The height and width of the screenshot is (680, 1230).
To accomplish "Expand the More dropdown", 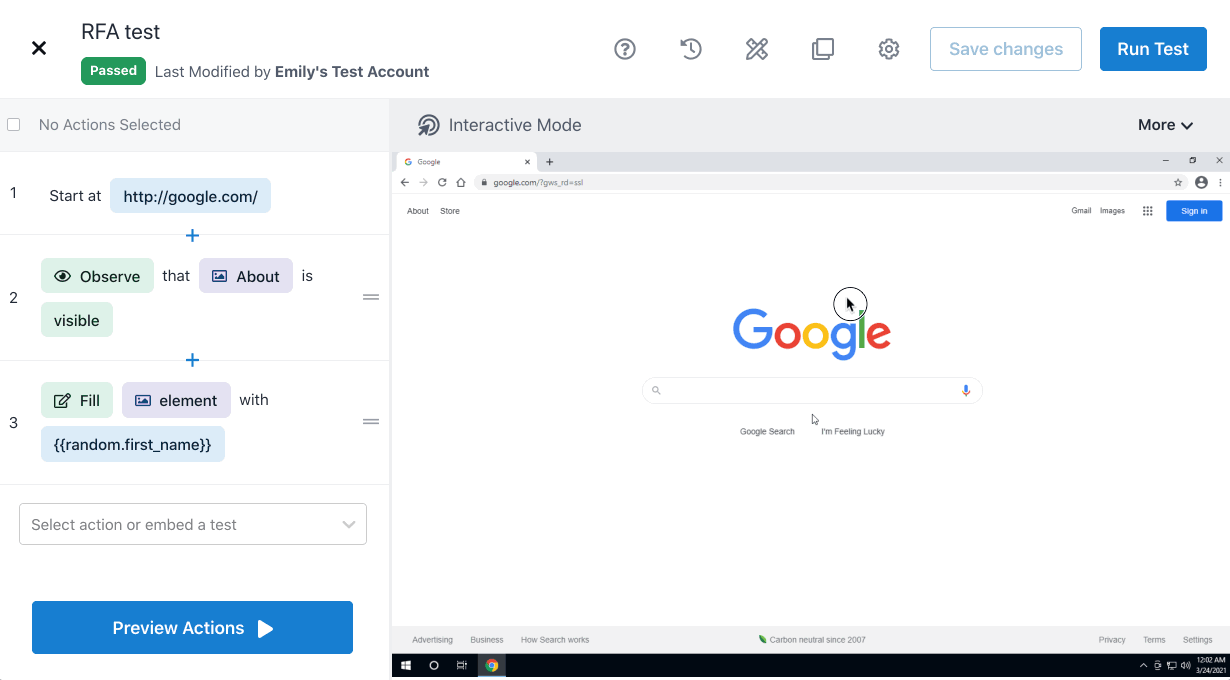I will (x=1166, y=125).
